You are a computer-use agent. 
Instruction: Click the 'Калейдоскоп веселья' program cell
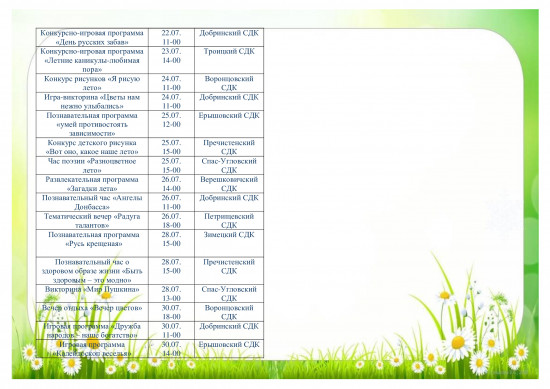pos(92,349)
